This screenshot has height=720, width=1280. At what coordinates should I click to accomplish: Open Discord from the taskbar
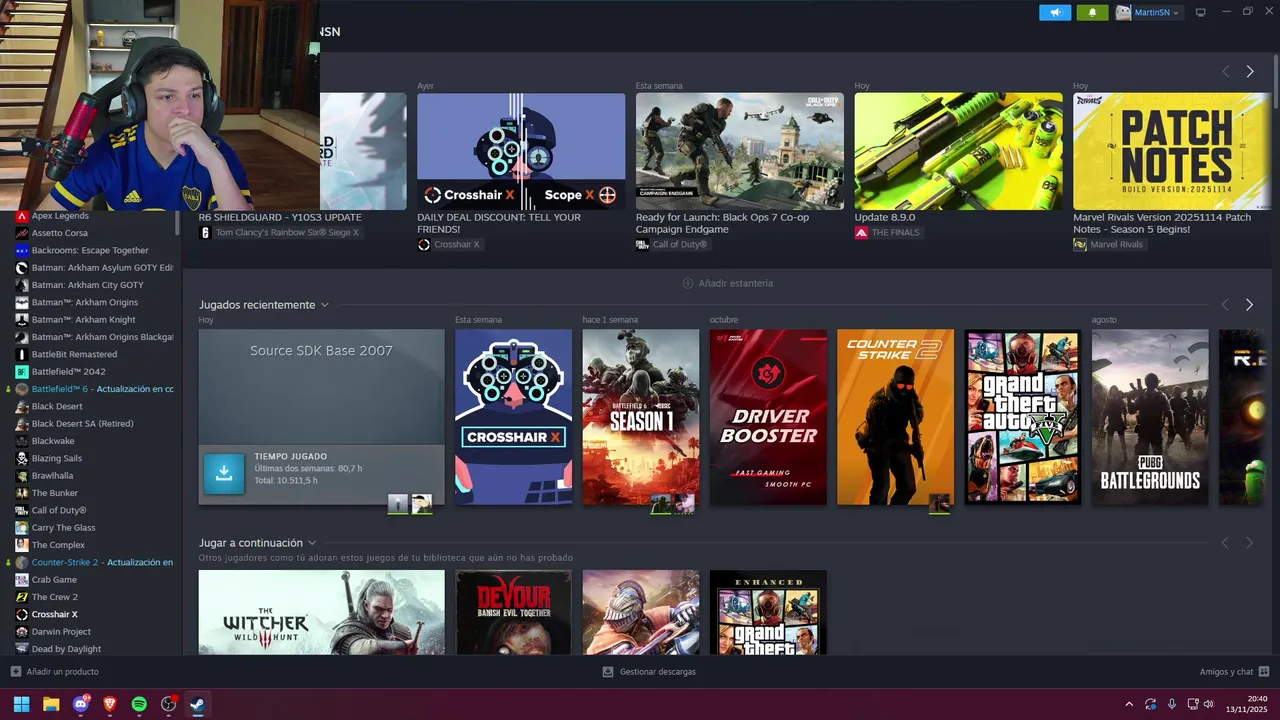(x=81, y=704)
